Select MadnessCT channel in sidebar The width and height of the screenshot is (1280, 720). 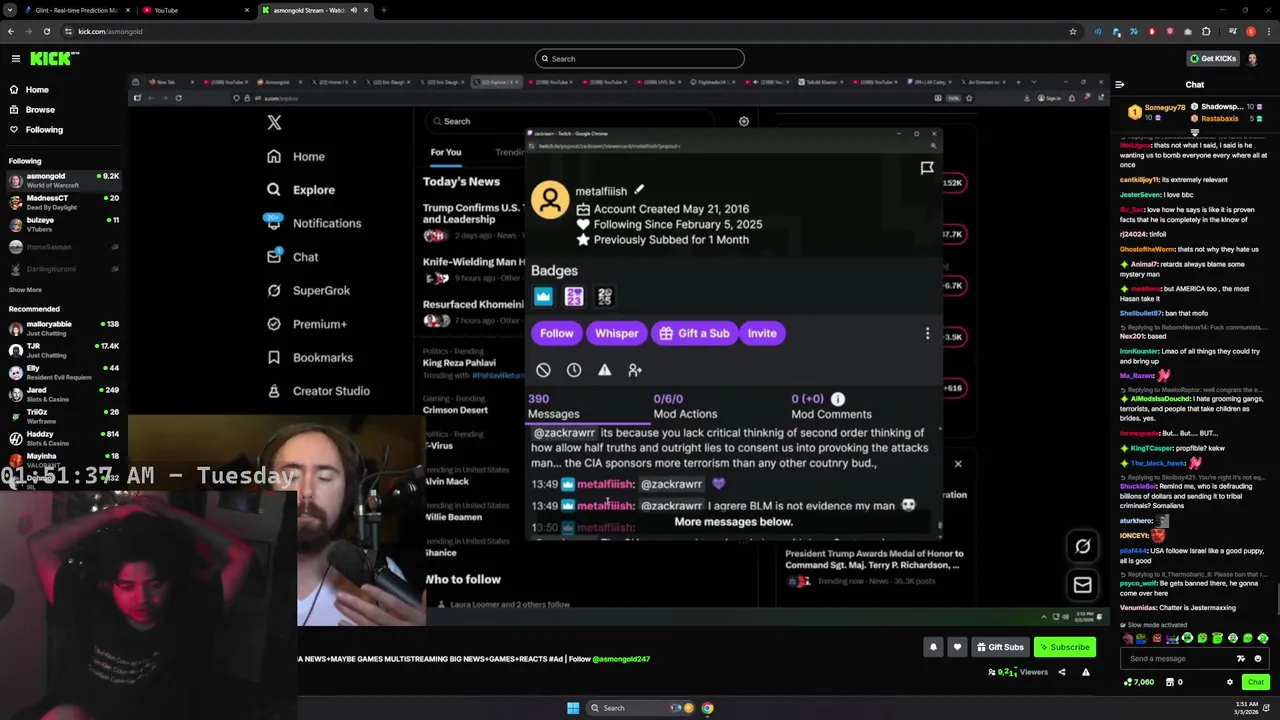pyautogui.click(x=62, y=203)
